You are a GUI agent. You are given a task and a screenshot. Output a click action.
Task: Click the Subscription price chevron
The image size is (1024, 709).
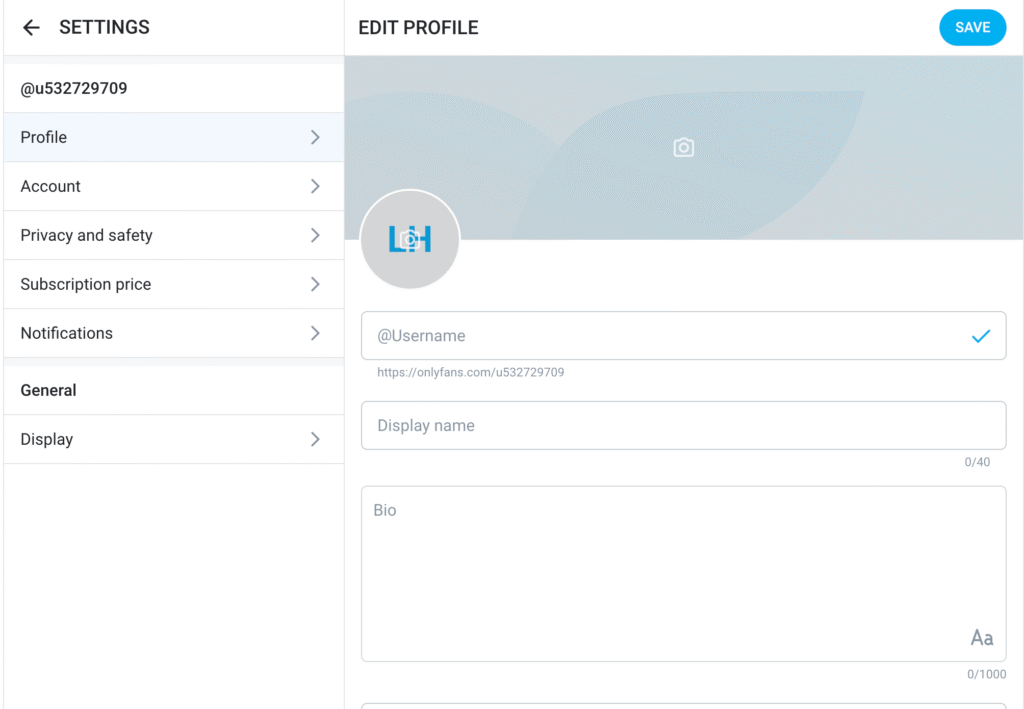315,284
